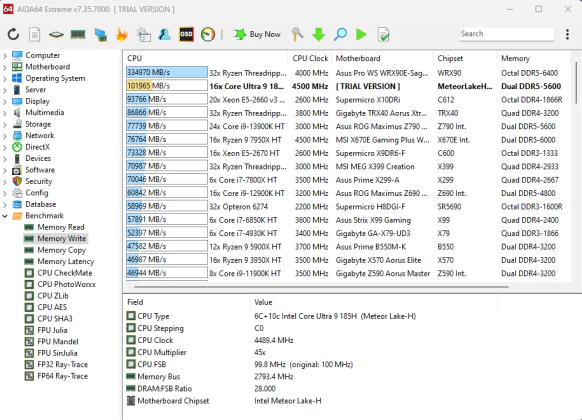
Task: Open the Memory Write benchmark
Action: click(x=61, y=239)
